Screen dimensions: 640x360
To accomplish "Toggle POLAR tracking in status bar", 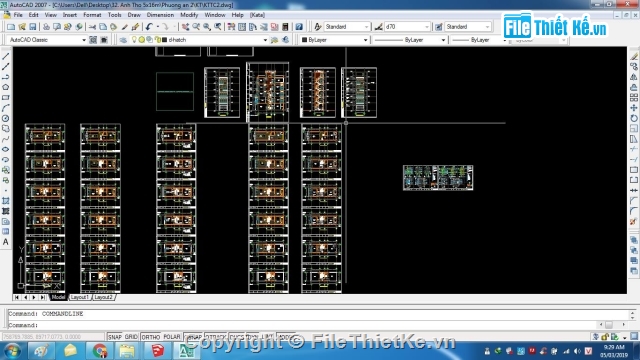I will pyautogui.click(x=172, y=337).
